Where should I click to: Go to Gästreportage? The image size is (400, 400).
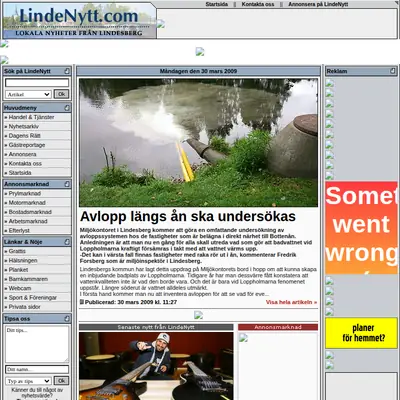click(x=27, y=145)
